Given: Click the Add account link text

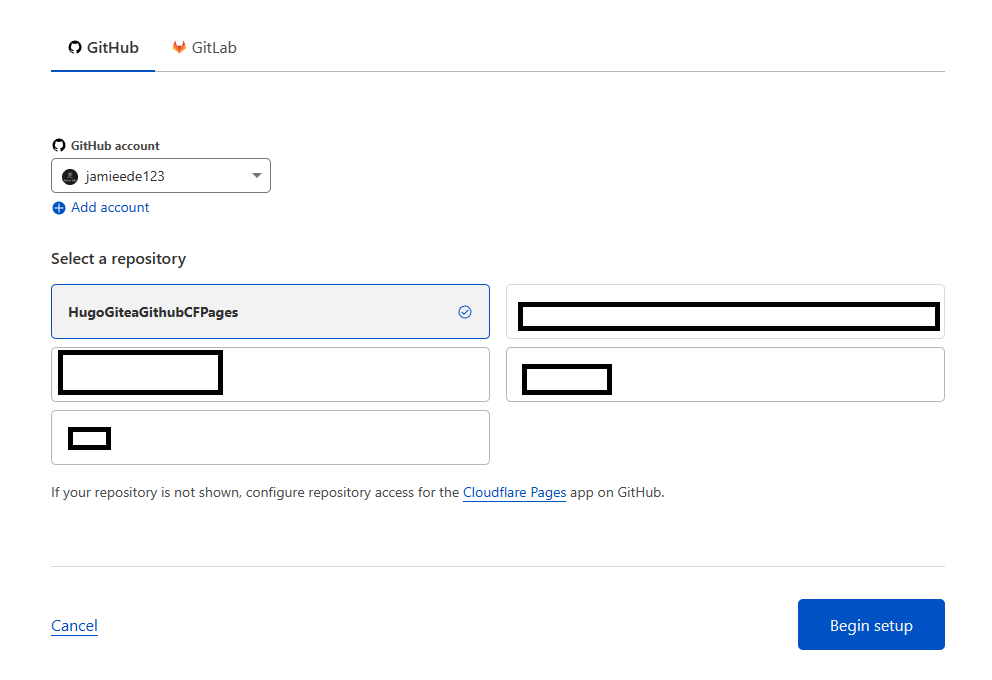Looking at the screenshot, I should pos(110,208).
